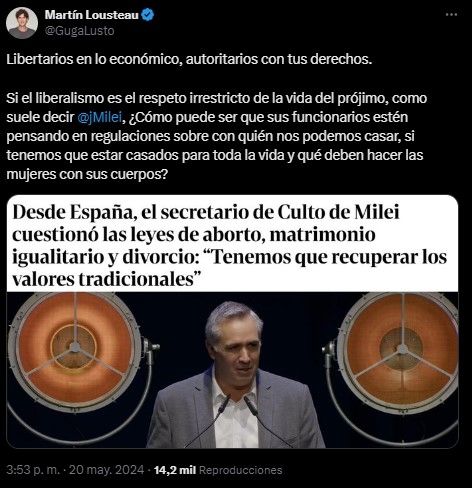Image resolution: width=472 pixels, height=488 pixels.
Task: Open Martín Lousteau's profile avatar
Action: [x=22, y=23]
